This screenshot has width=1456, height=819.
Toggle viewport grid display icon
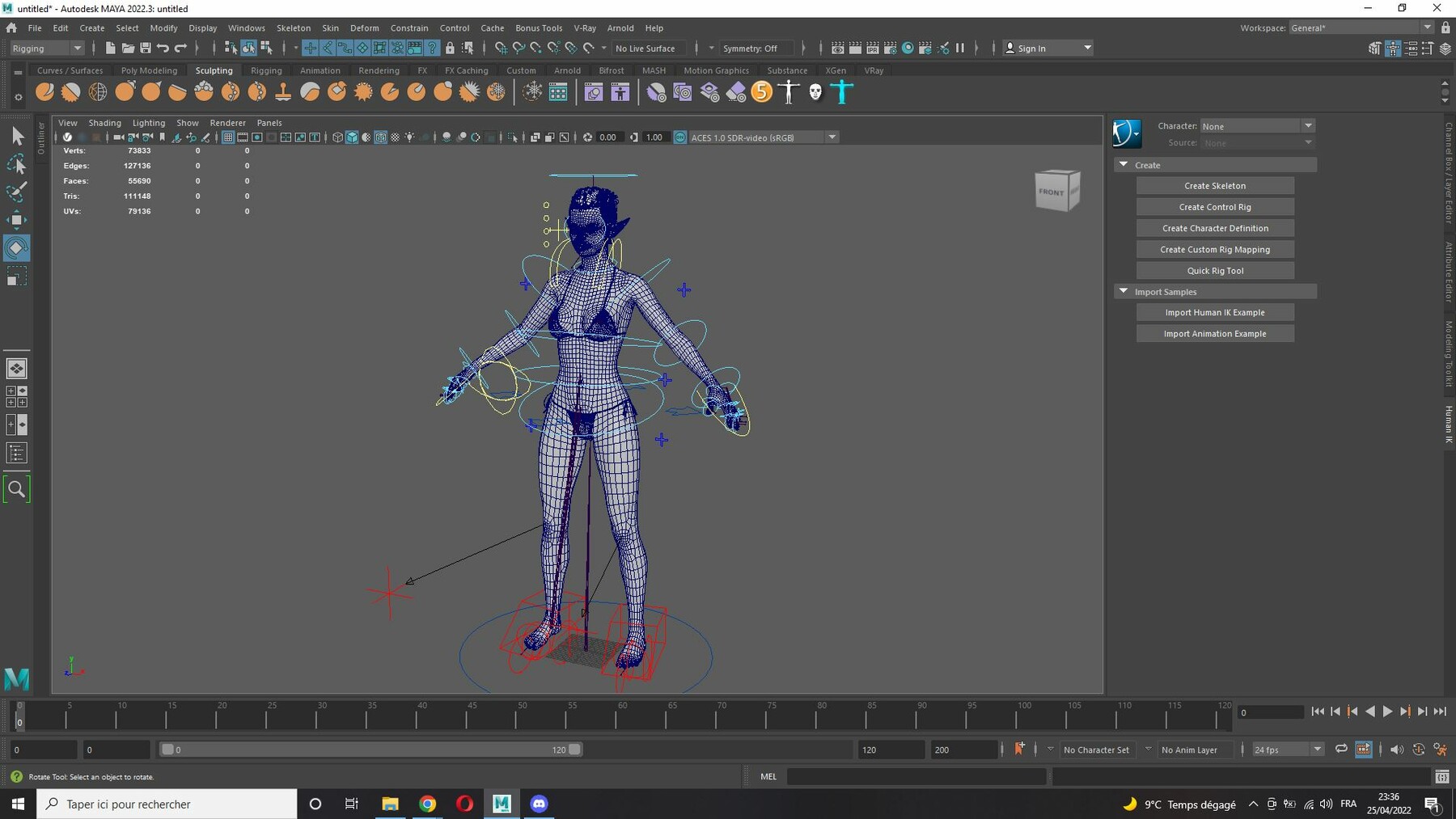tap(228, 137)
